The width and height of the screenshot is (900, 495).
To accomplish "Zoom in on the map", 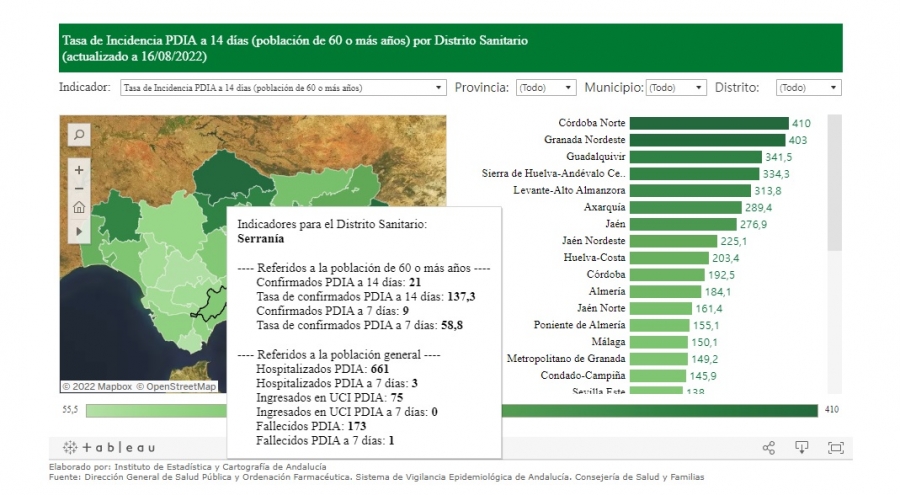I will [x=79, y=170].
